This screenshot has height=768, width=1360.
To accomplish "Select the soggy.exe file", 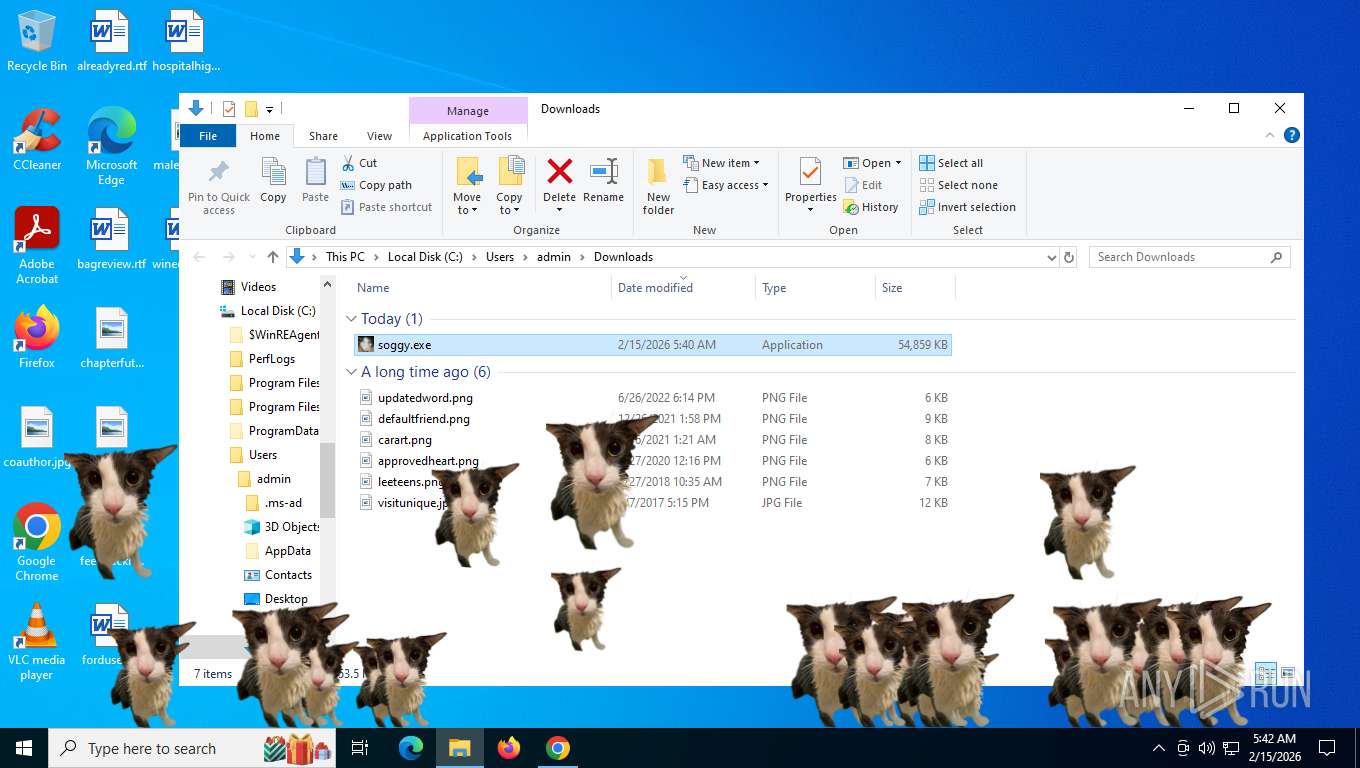I will pos(653,345).
